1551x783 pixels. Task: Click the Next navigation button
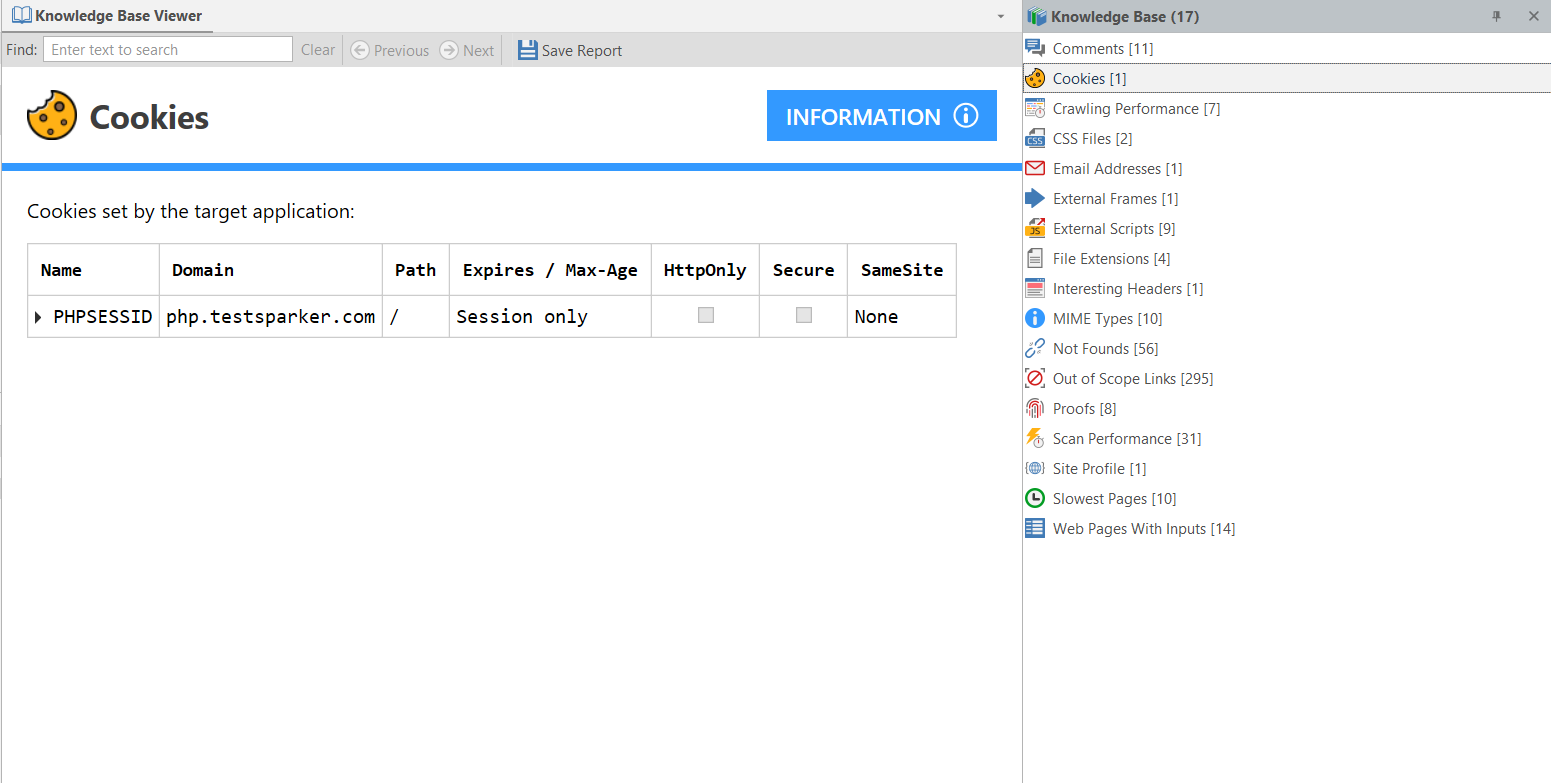pyautogui.click(x=465, y=49)
